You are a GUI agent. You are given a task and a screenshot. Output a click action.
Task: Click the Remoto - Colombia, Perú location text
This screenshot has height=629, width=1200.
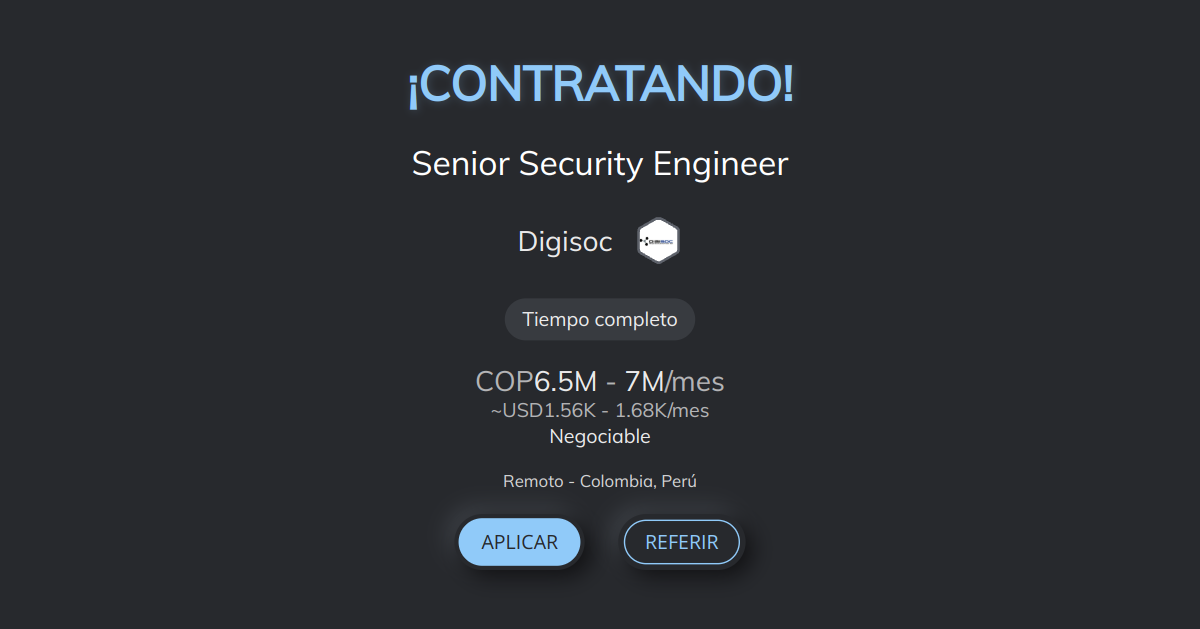point(599,480)
